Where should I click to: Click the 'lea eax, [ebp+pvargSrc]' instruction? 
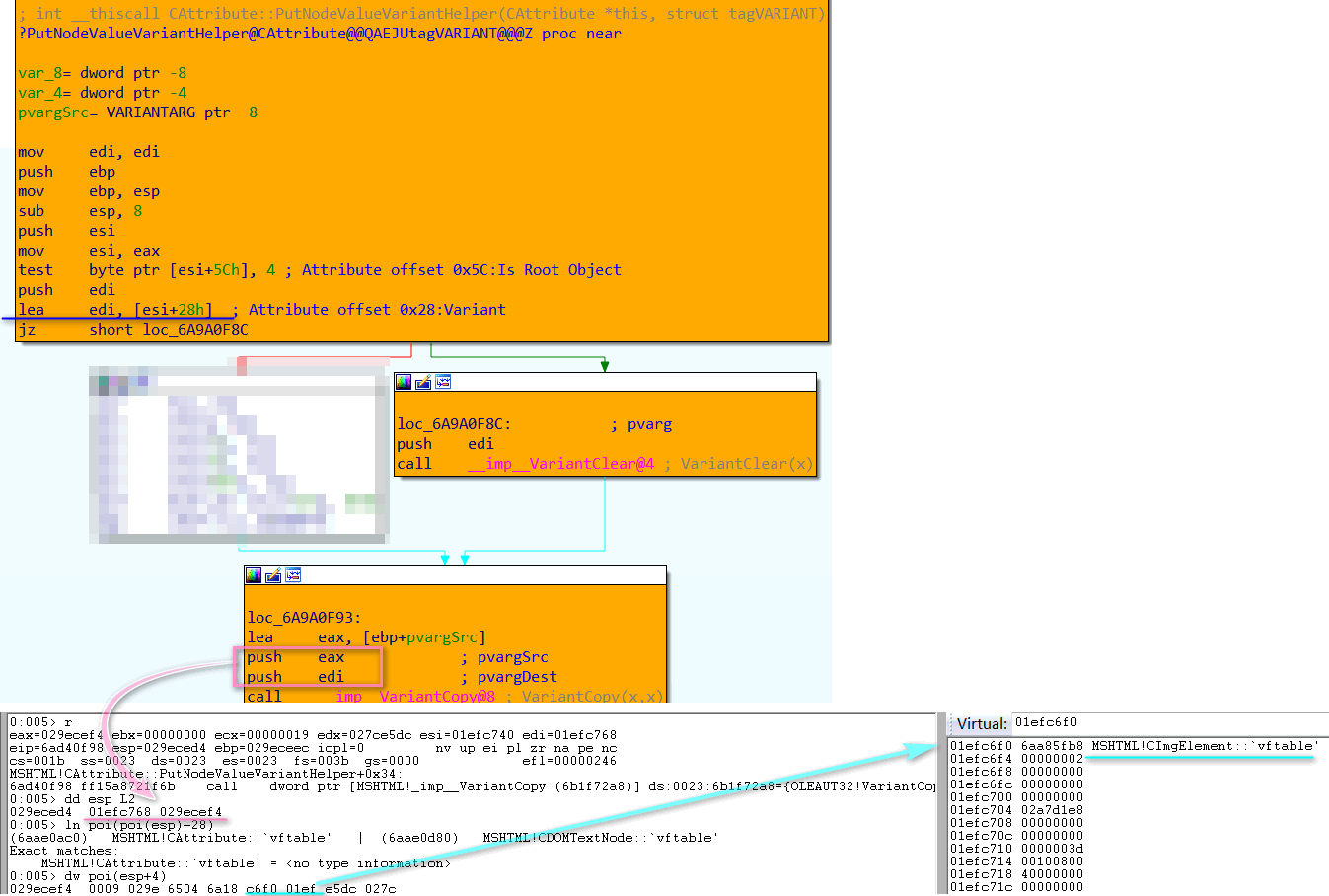point(367,637)
